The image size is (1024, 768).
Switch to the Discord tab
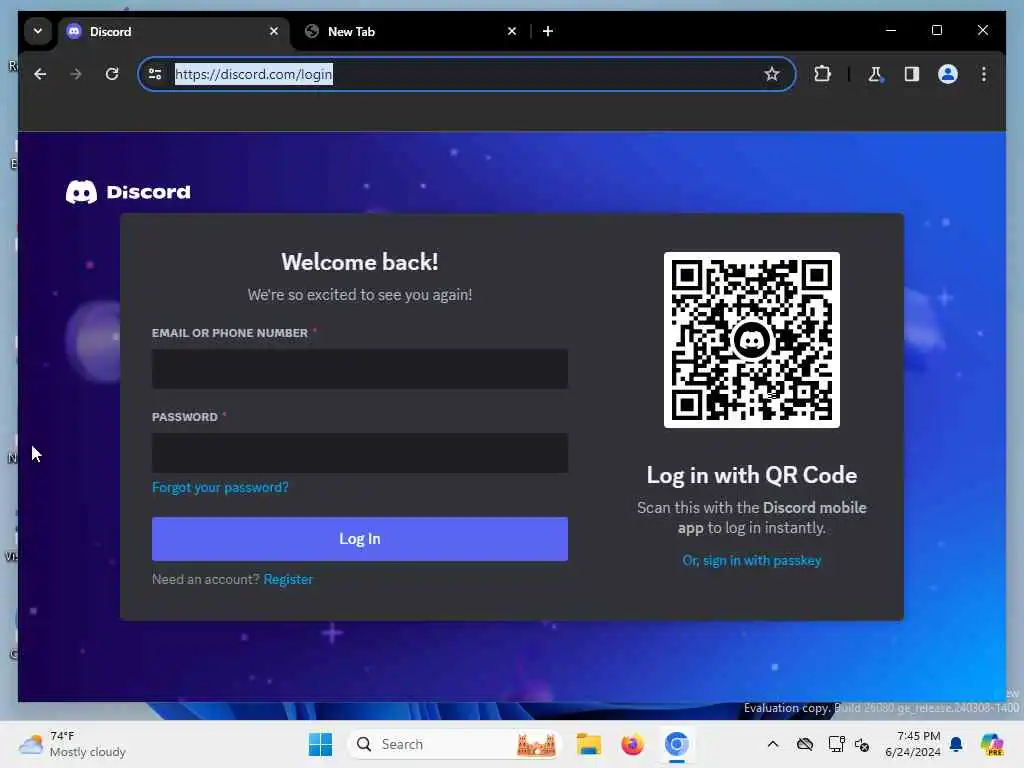(x=172, y=31)
